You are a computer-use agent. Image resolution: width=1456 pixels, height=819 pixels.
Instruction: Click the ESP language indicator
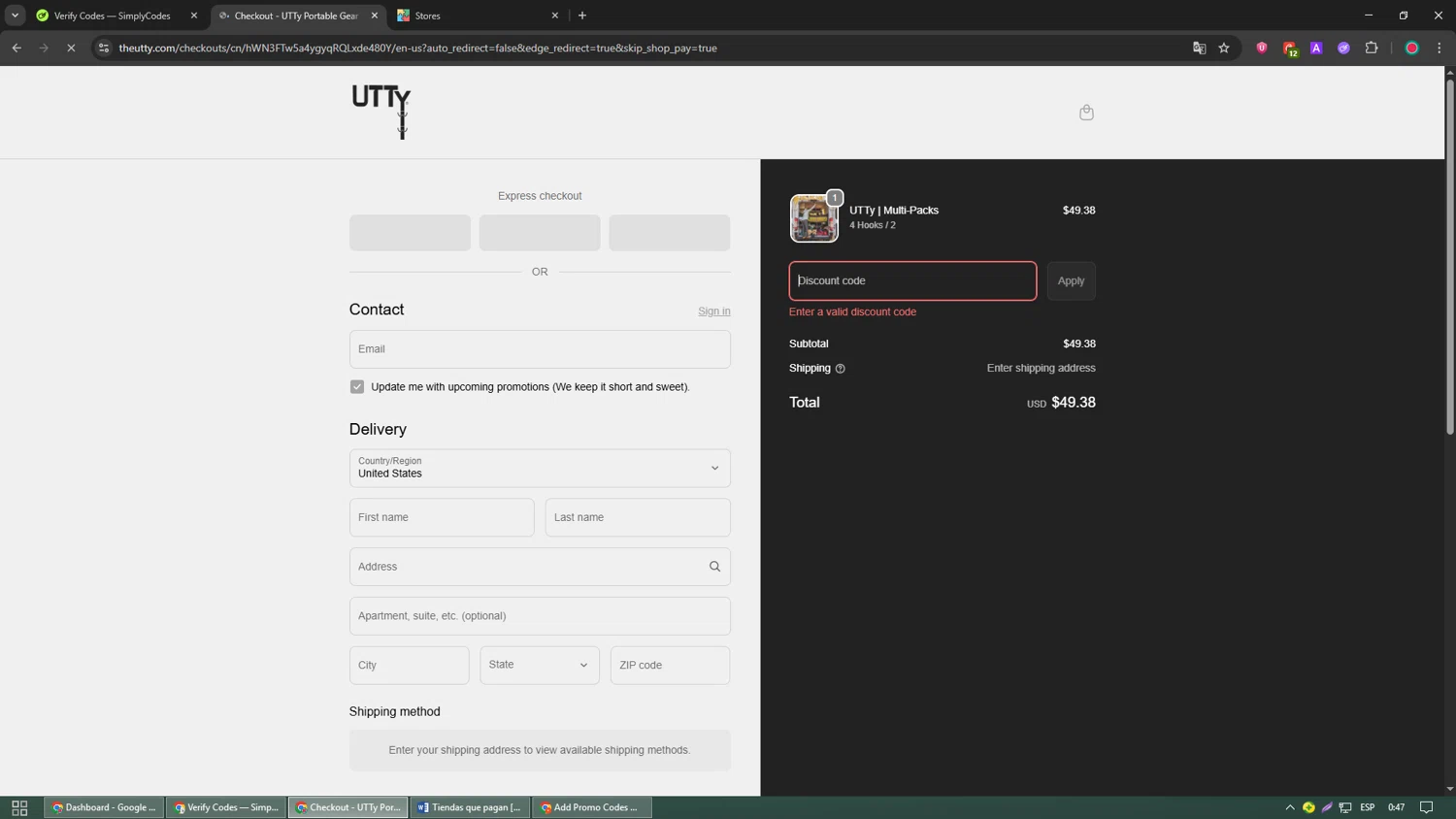(x=1368, y=807)
